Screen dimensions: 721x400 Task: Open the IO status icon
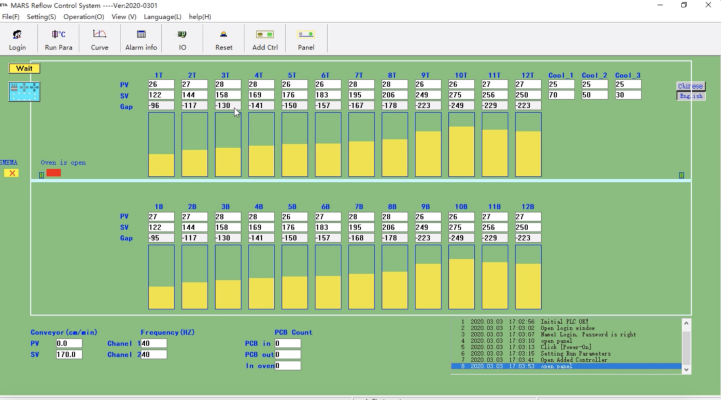click(x=182, y=39)
